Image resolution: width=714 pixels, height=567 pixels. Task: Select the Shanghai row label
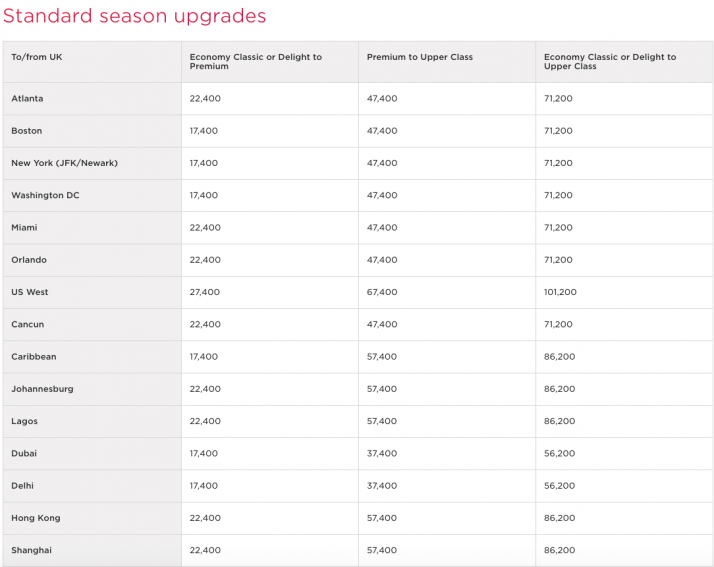coord(33,550)
